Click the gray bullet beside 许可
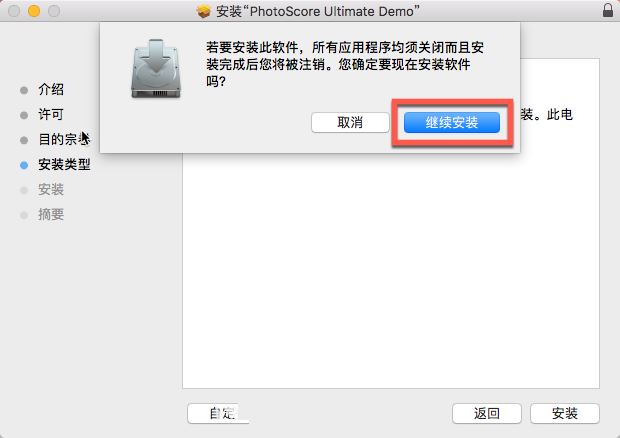 click(x=24, y=115)
